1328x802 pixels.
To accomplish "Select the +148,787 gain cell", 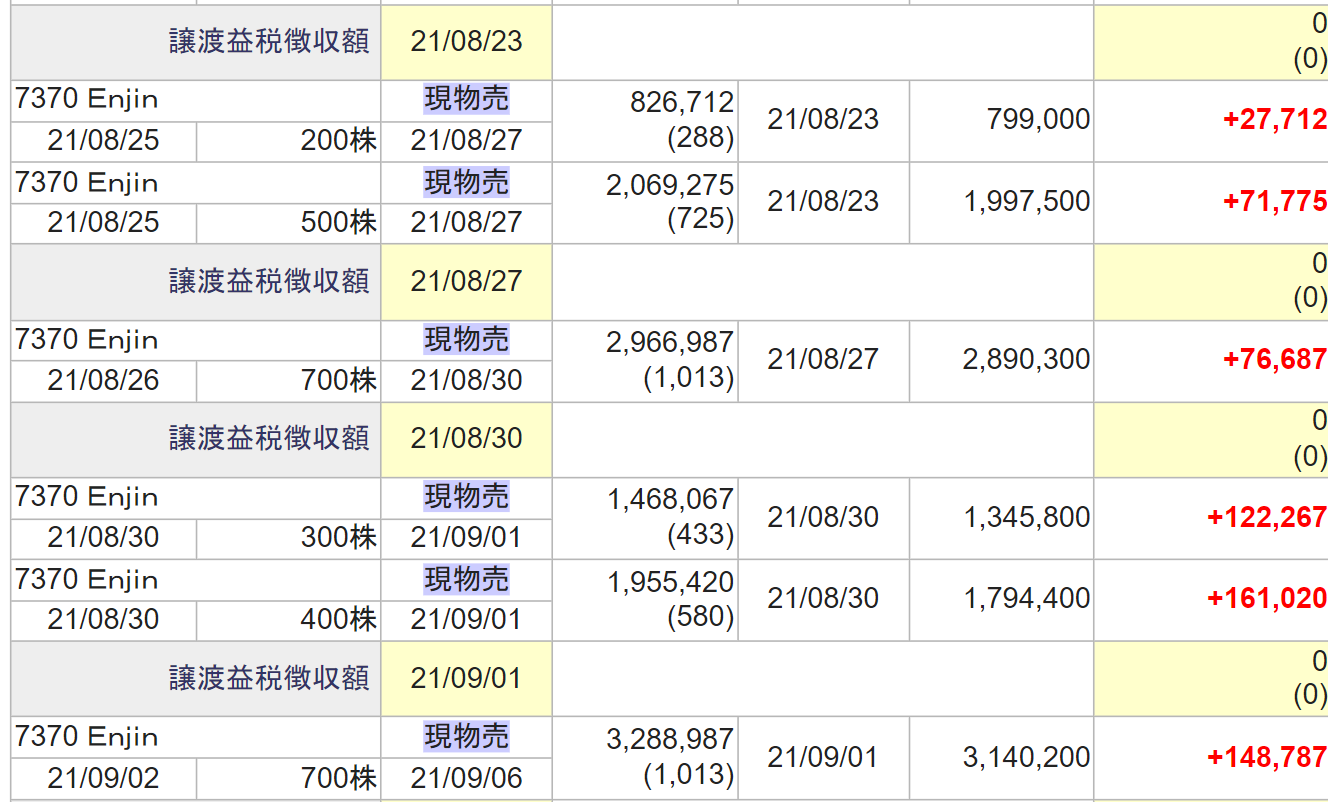I will [x=1266, y=758].
